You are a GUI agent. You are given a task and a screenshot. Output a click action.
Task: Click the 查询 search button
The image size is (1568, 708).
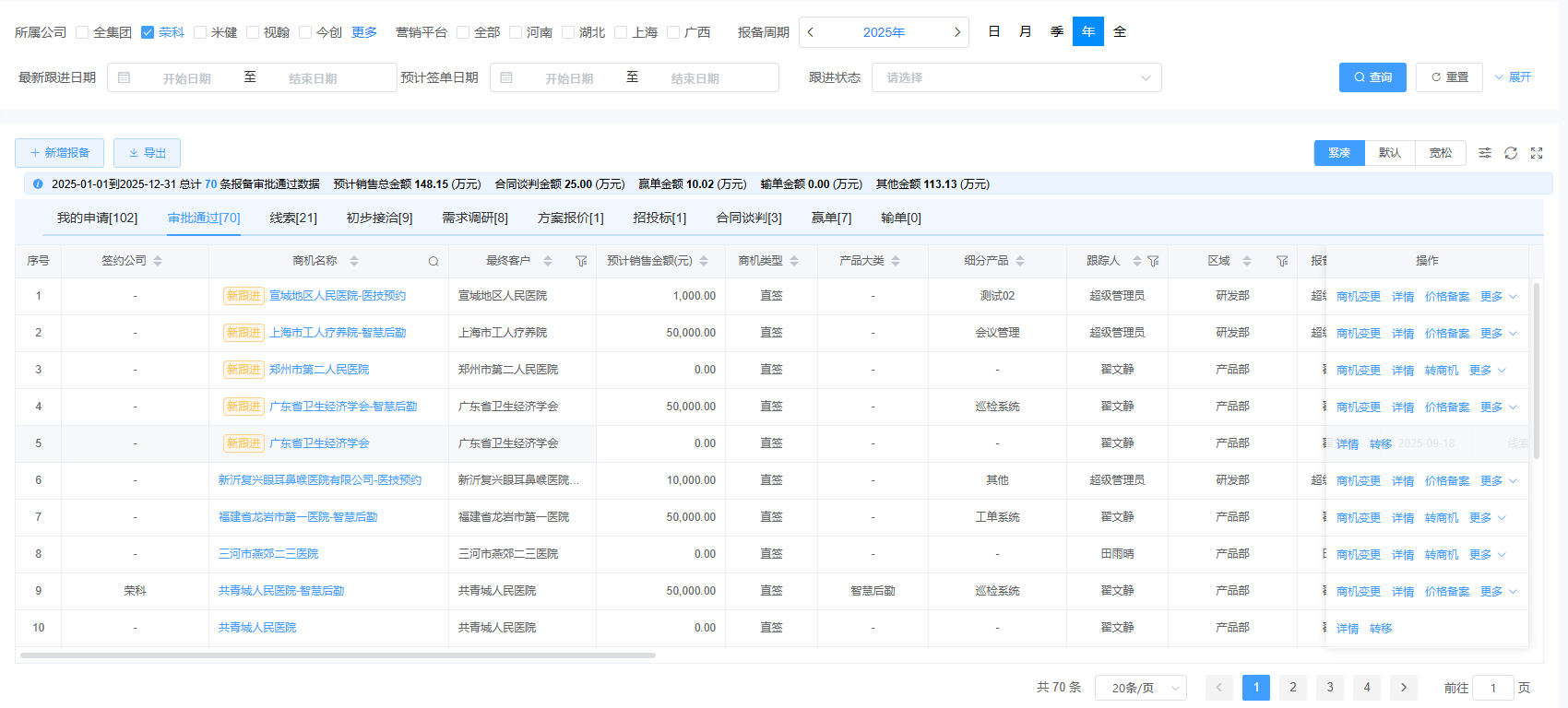tap(1372, 77)
